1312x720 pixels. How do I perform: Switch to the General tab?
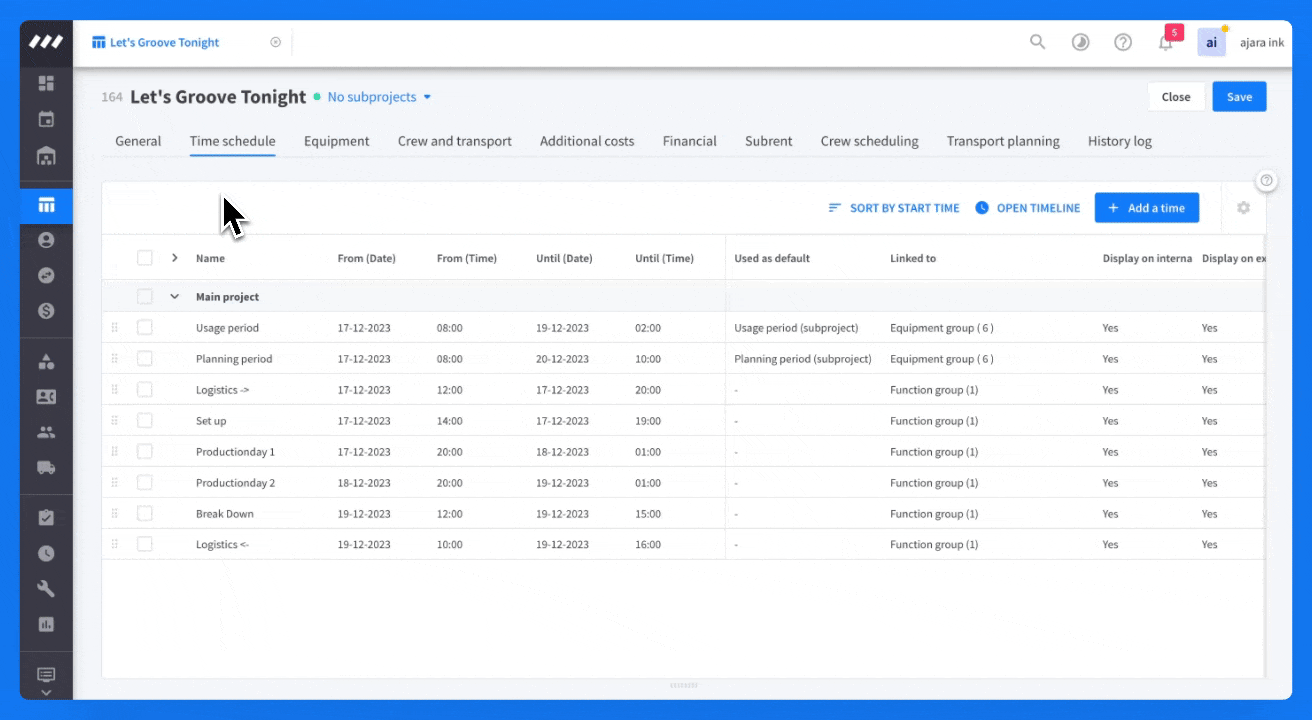click(138, 141)
